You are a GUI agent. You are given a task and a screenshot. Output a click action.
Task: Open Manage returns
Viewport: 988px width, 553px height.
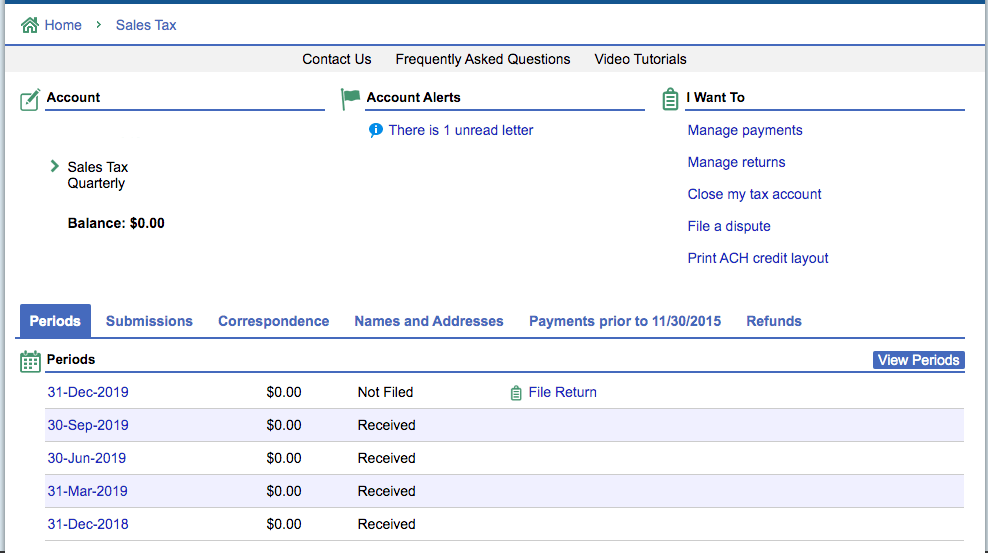click(x=736, y=162)
